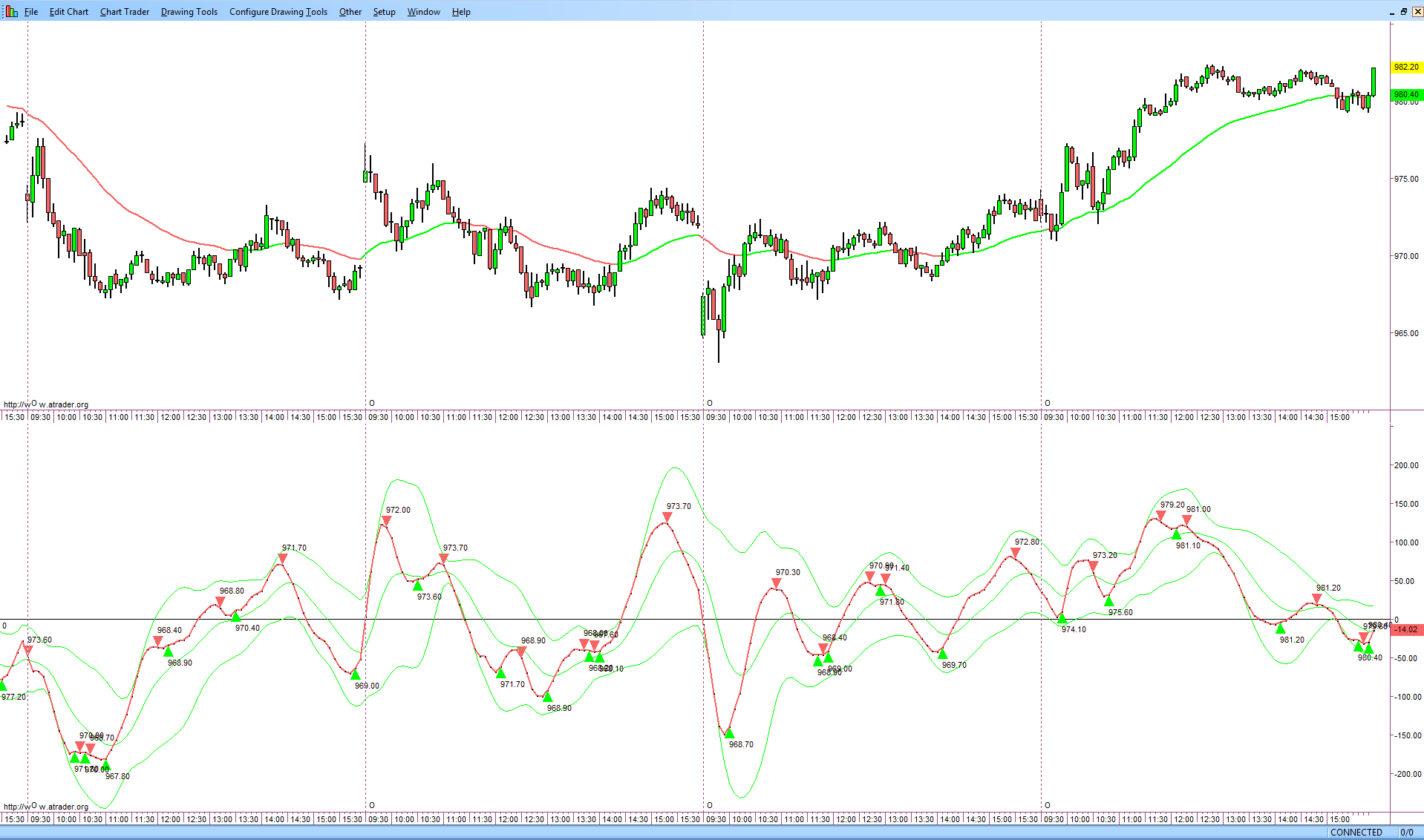Select the red sell triangle labeled 968.80
This screenshot has width=1424, height=840.
point(220,602)
